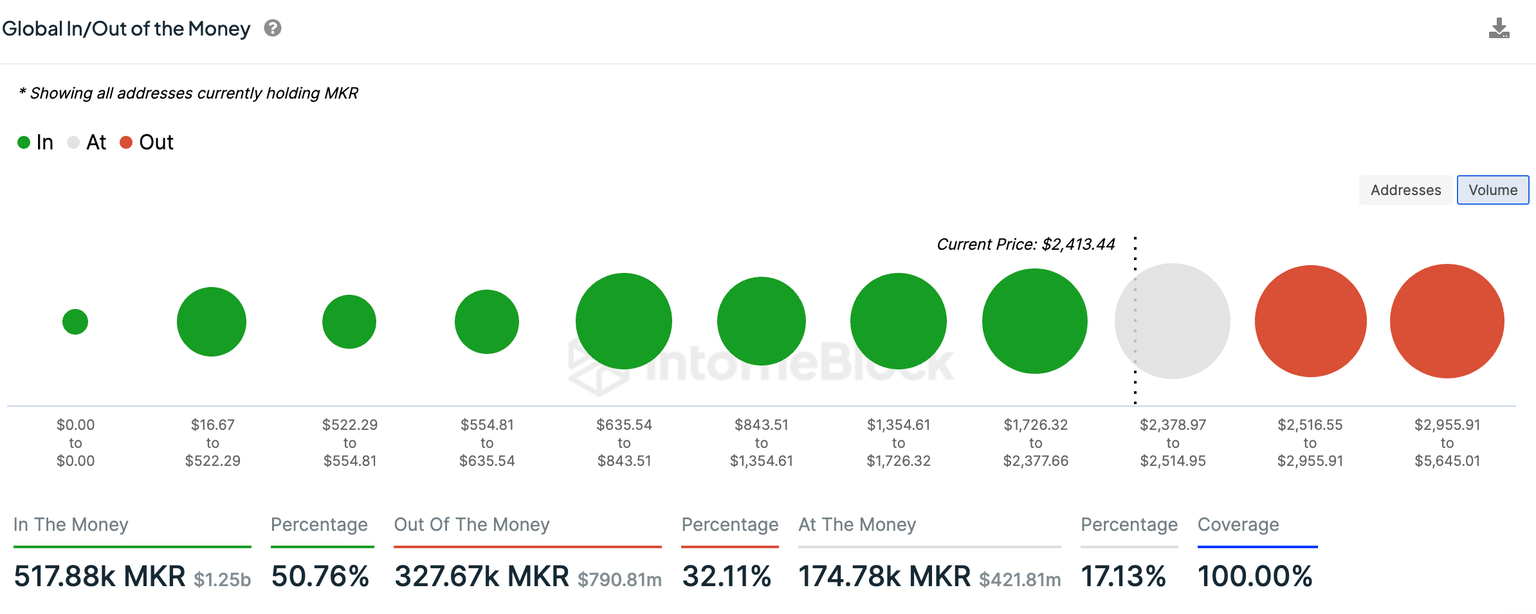Select the bubble above $1,354.61 to $1,726.32
Screen dimensions: 1536x614
coord(898,321)
